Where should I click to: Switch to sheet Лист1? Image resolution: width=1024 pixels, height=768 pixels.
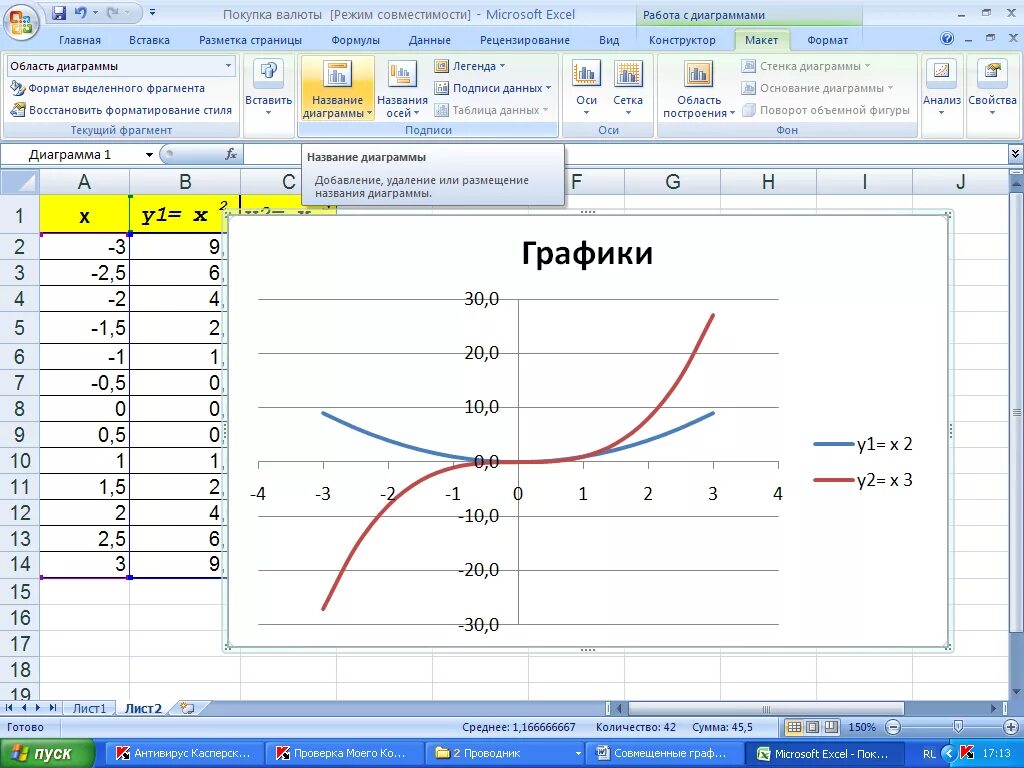(x=89, y=708)
